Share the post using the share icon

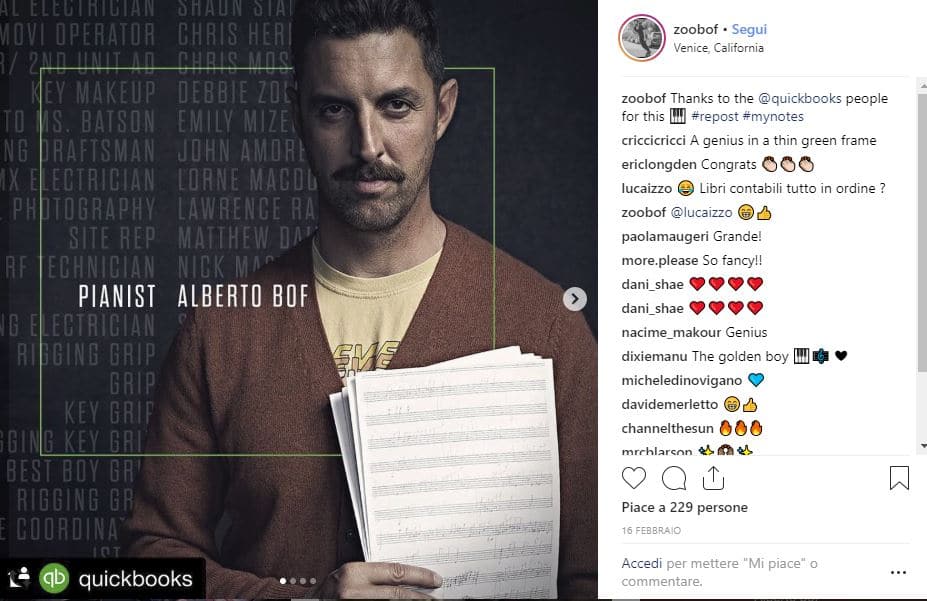tap(713, 478)
